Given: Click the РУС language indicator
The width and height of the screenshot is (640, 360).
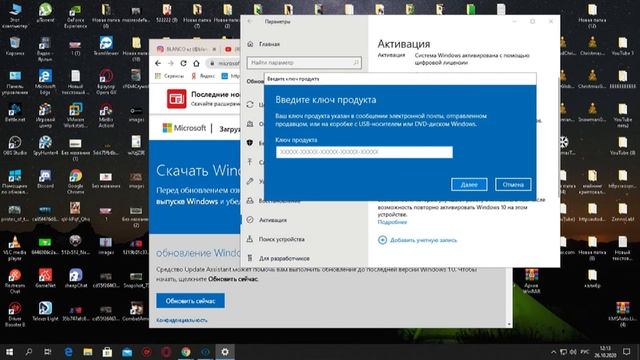Looking at the screenshot, I should [584, 352].
